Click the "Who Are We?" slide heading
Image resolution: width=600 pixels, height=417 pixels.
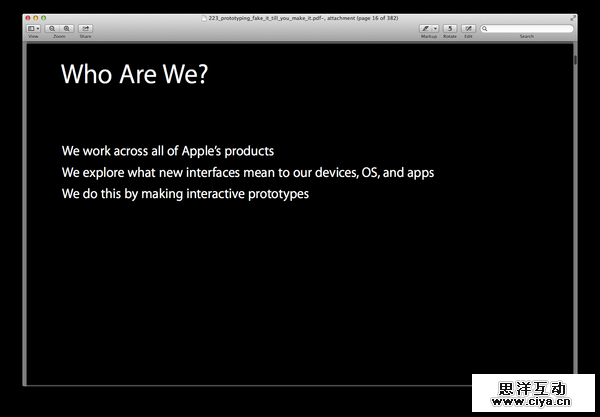coord(134,74)
